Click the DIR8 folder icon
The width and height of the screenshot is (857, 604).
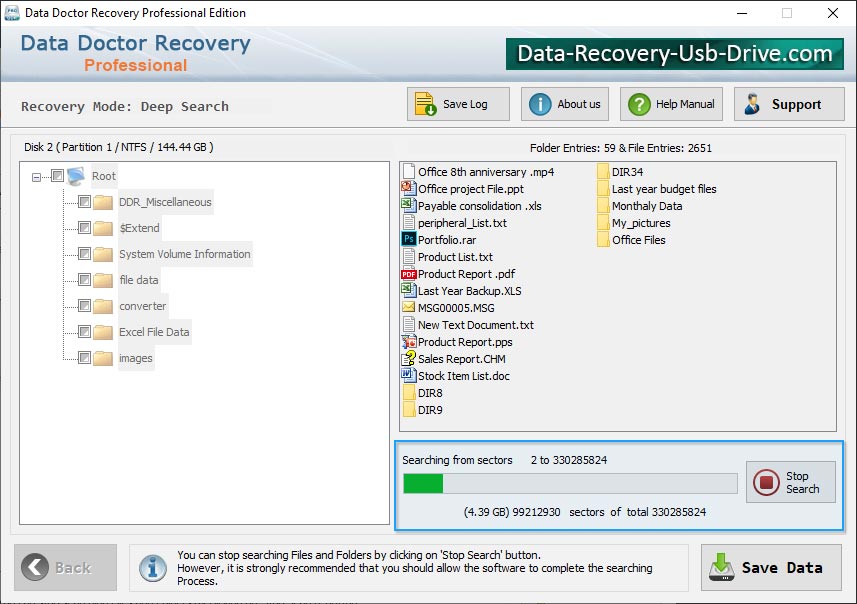[409, 392]
